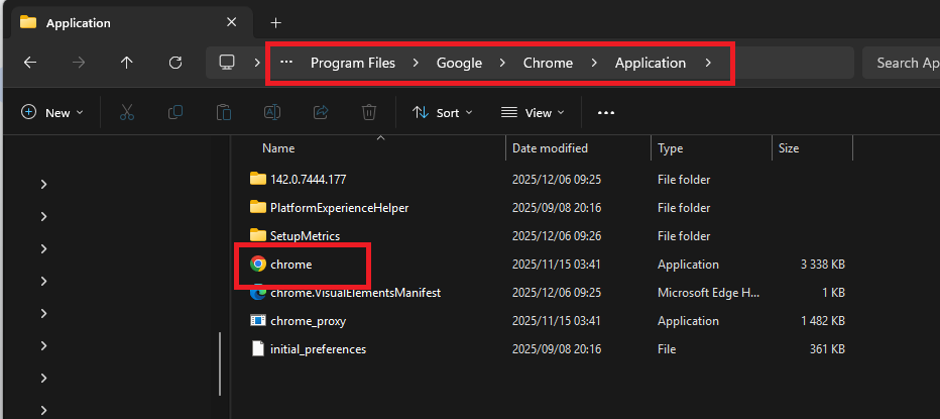Image resolution: width=940 pixels, height=419 pixels.
Task: Sort by Type column header
Action: coord(670,148)
